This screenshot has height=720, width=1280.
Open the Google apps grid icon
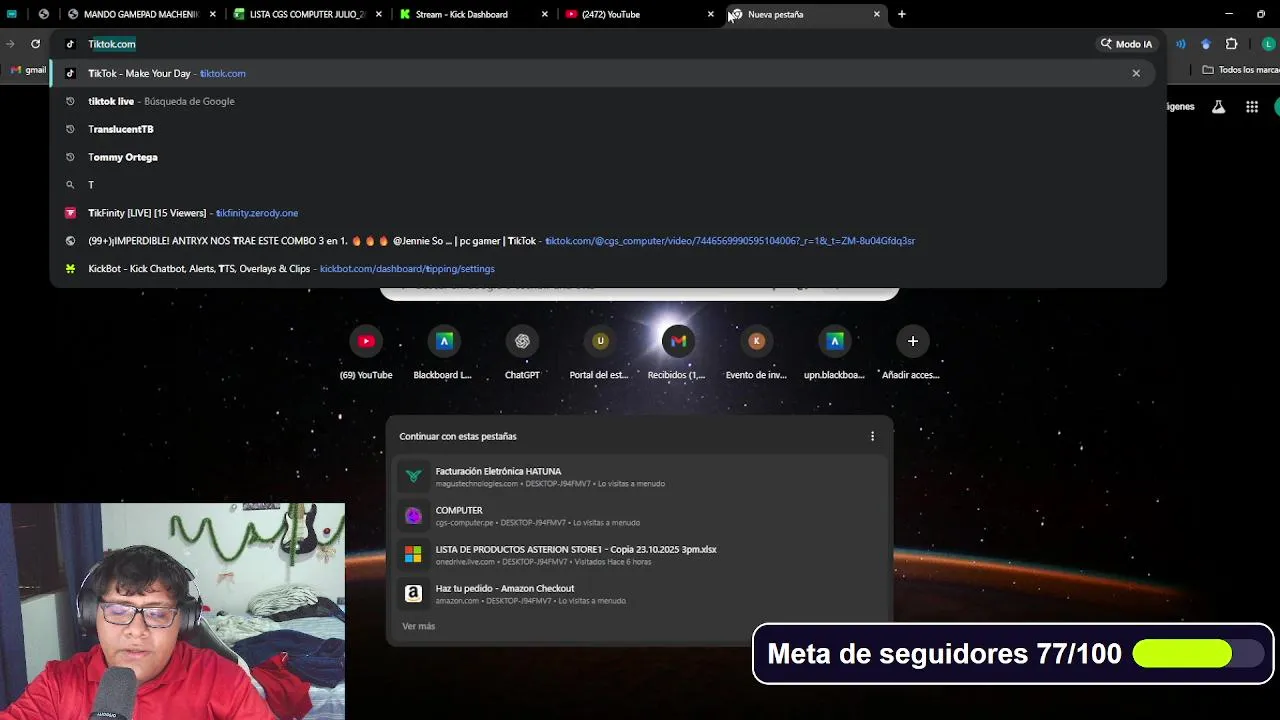[1252, 107]
